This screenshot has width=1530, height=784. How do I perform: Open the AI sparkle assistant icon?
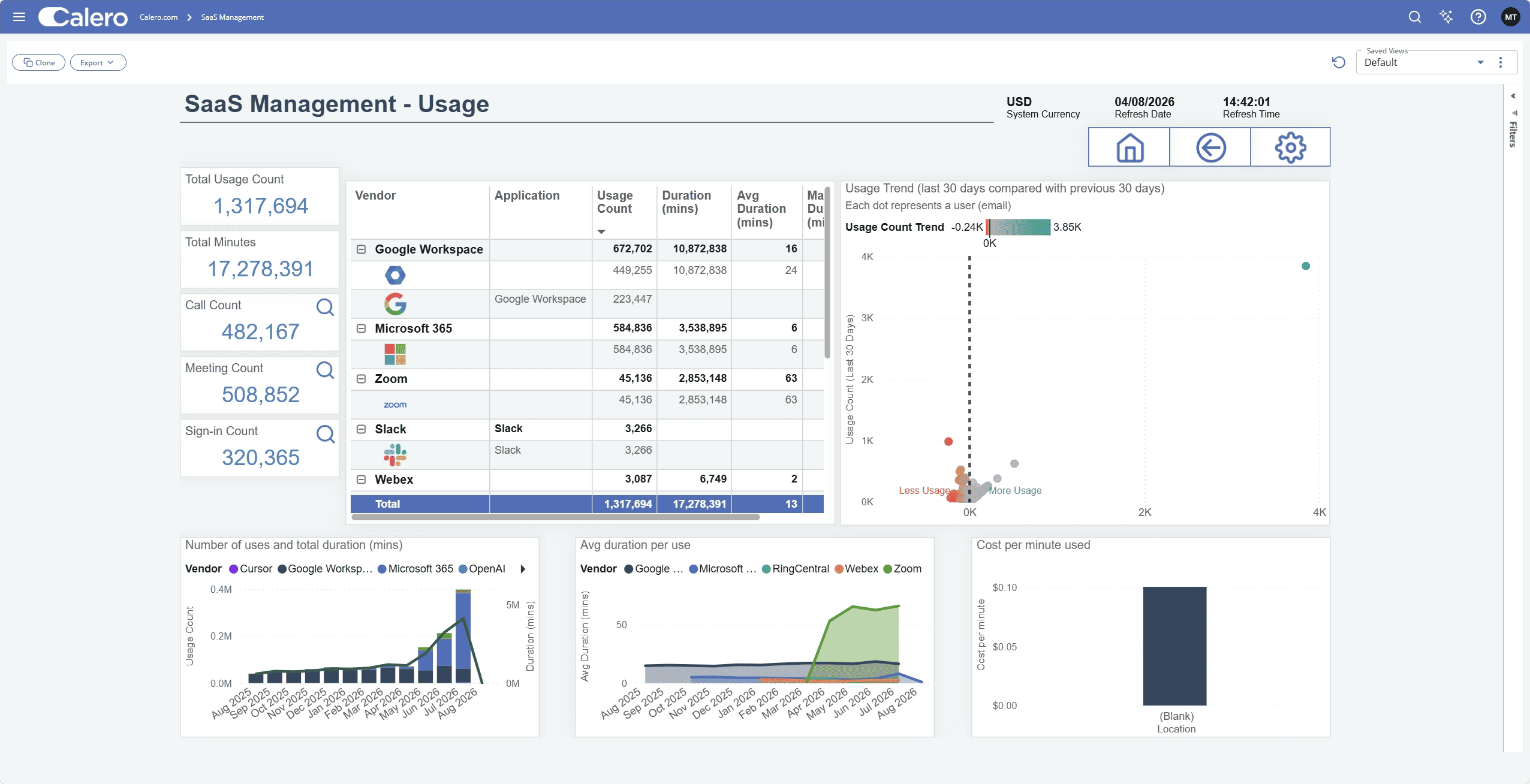click(x=1447, y=17)
